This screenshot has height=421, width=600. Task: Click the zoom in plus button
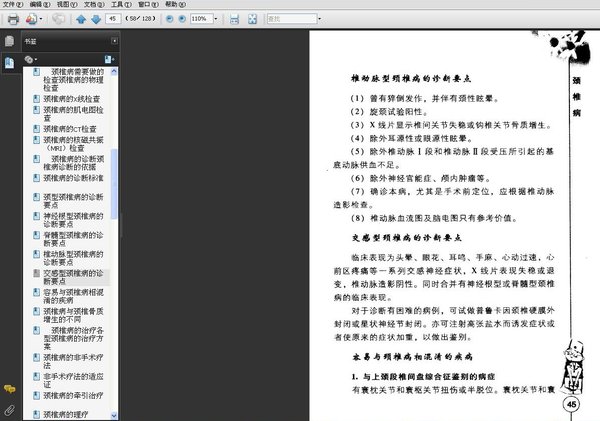tap(182, 19)
